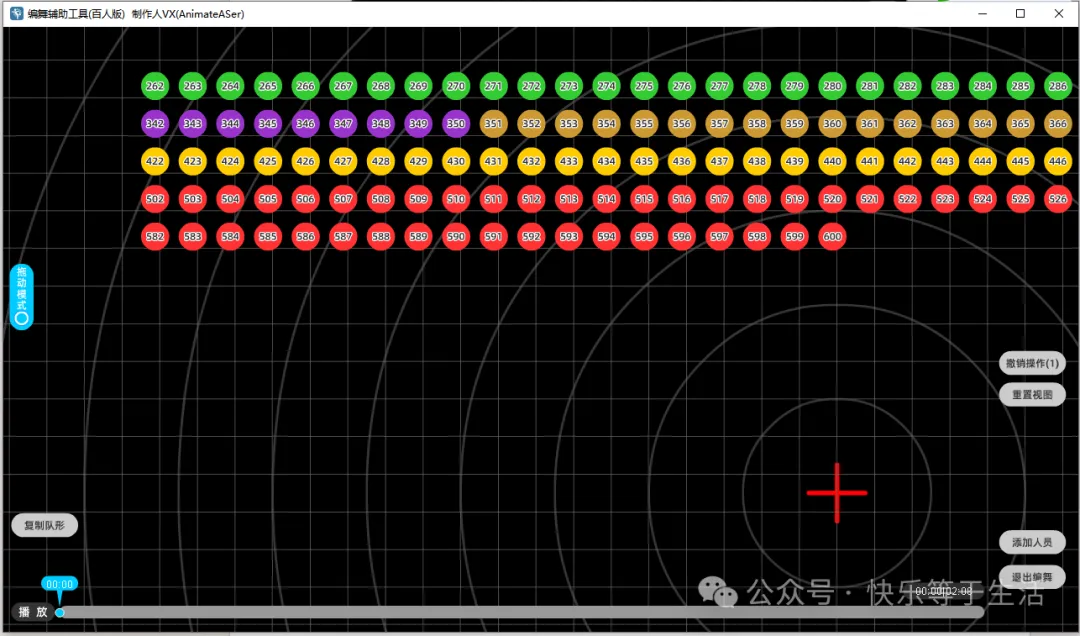
Task: Select tan dancer node 365
Action: click(x=1020, y=124)
